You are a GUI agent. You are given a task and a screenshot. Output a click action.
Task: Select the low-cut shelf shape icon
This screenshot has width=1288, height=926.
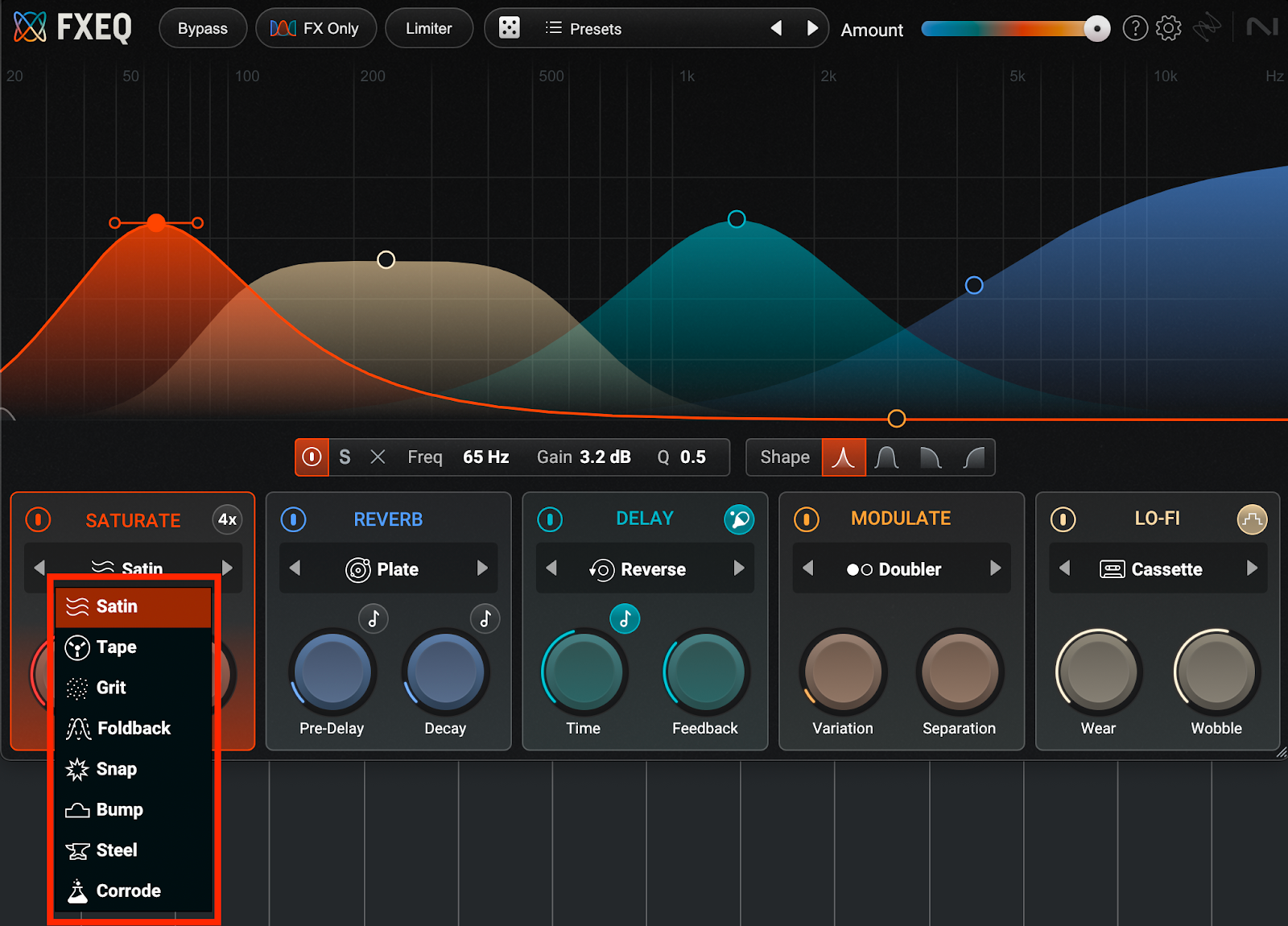click(974, 457)
